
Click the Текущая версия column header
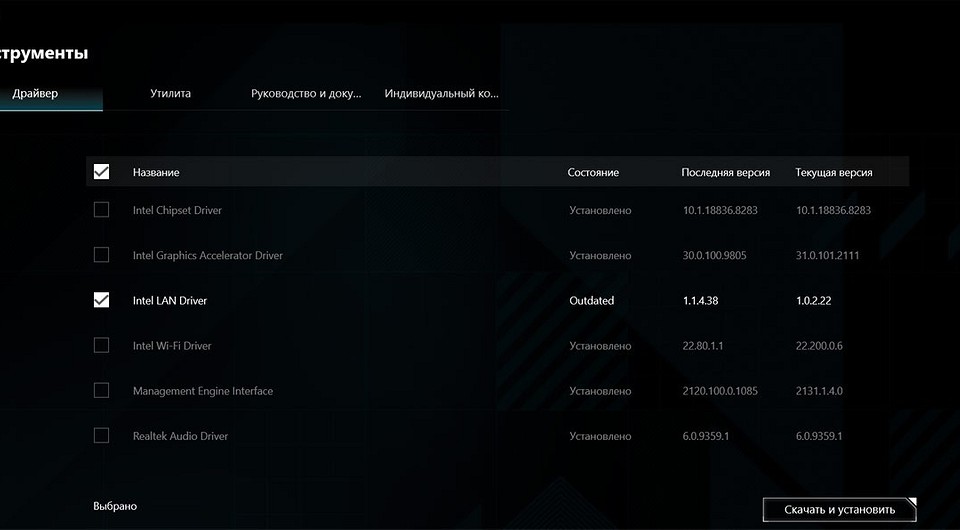point(834,173)
